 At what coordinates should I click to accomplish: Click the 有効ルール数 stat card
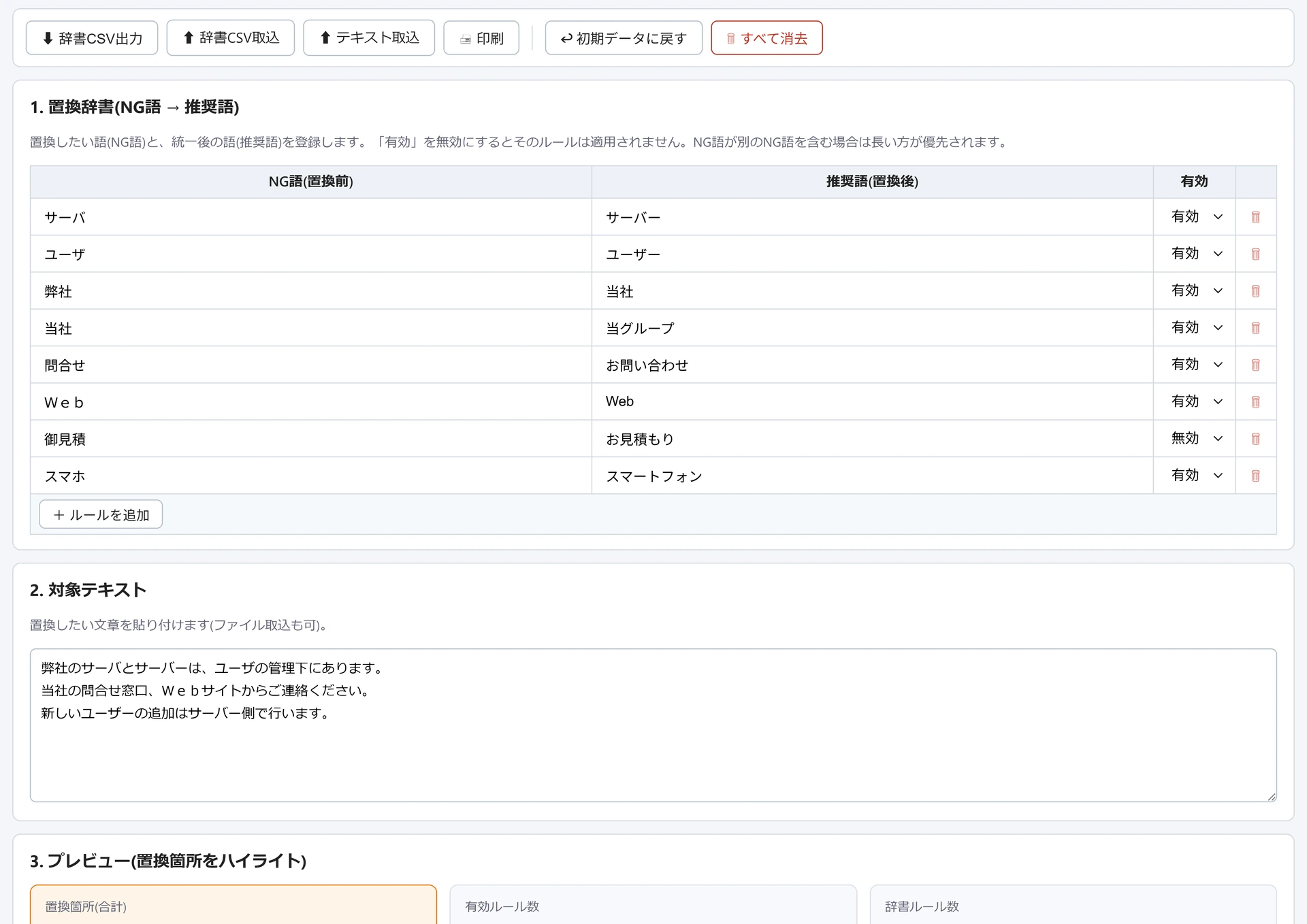tap(653, 905)
